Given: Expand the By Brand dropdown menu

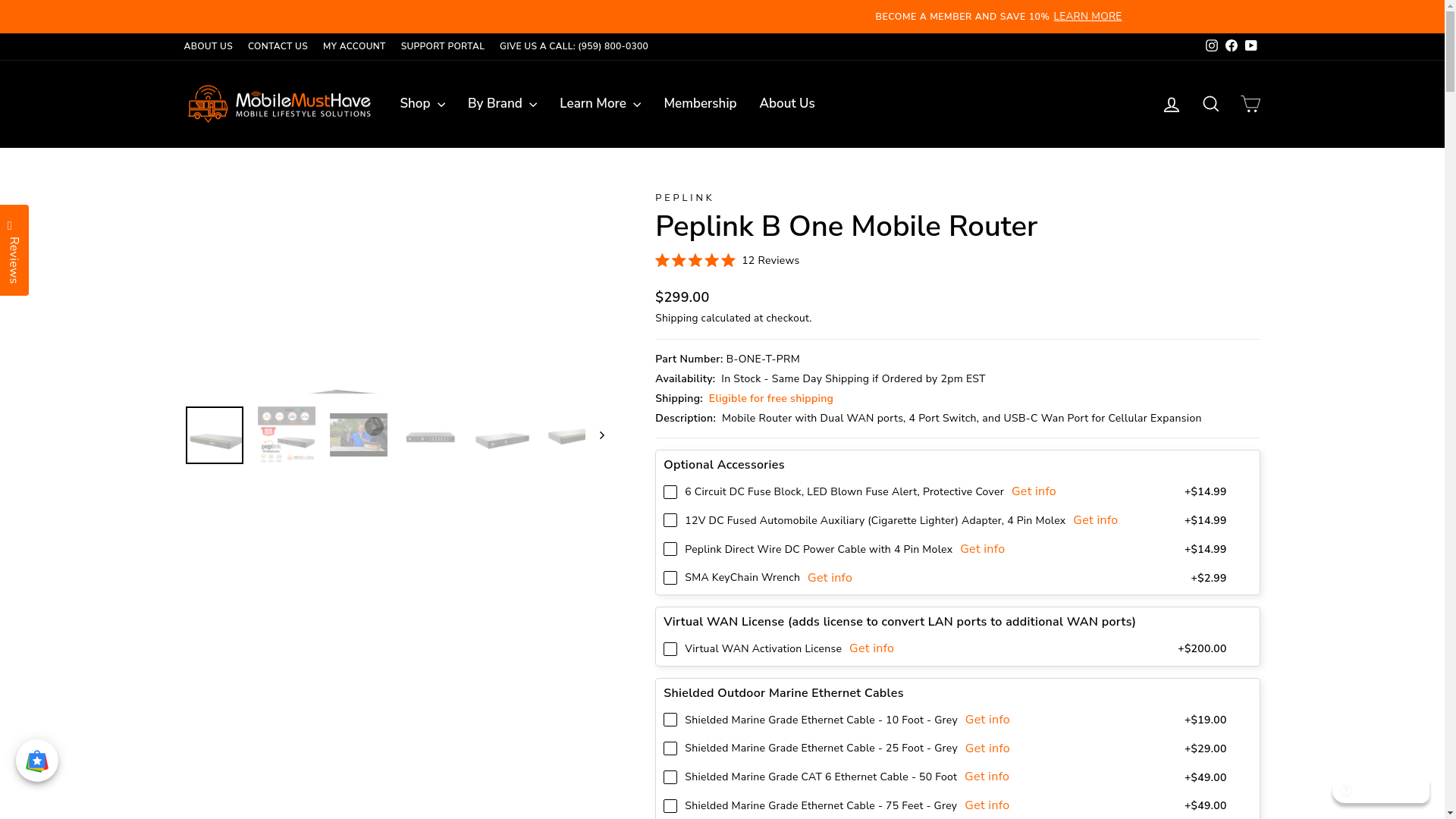Looking at the screenshot, I should pos(502,104).
